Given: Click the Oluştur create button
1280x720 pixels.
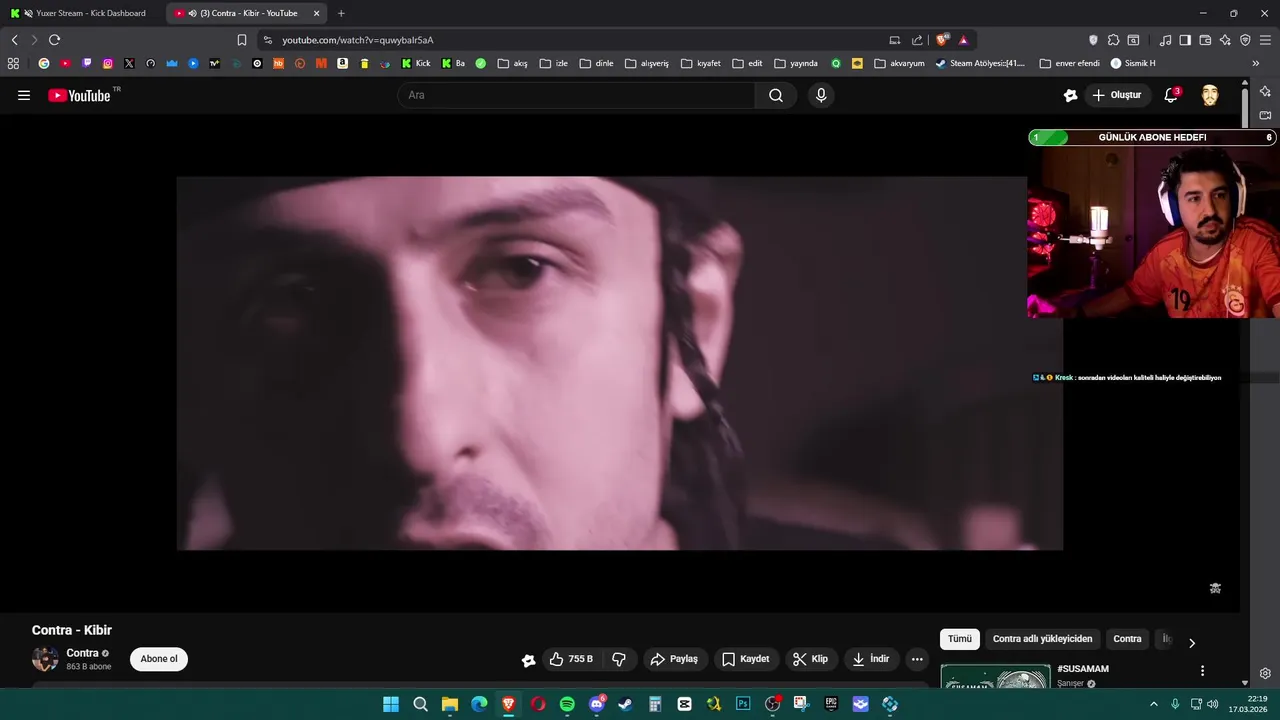Looking at the screenshot, I should click(x=1117, y=95).
